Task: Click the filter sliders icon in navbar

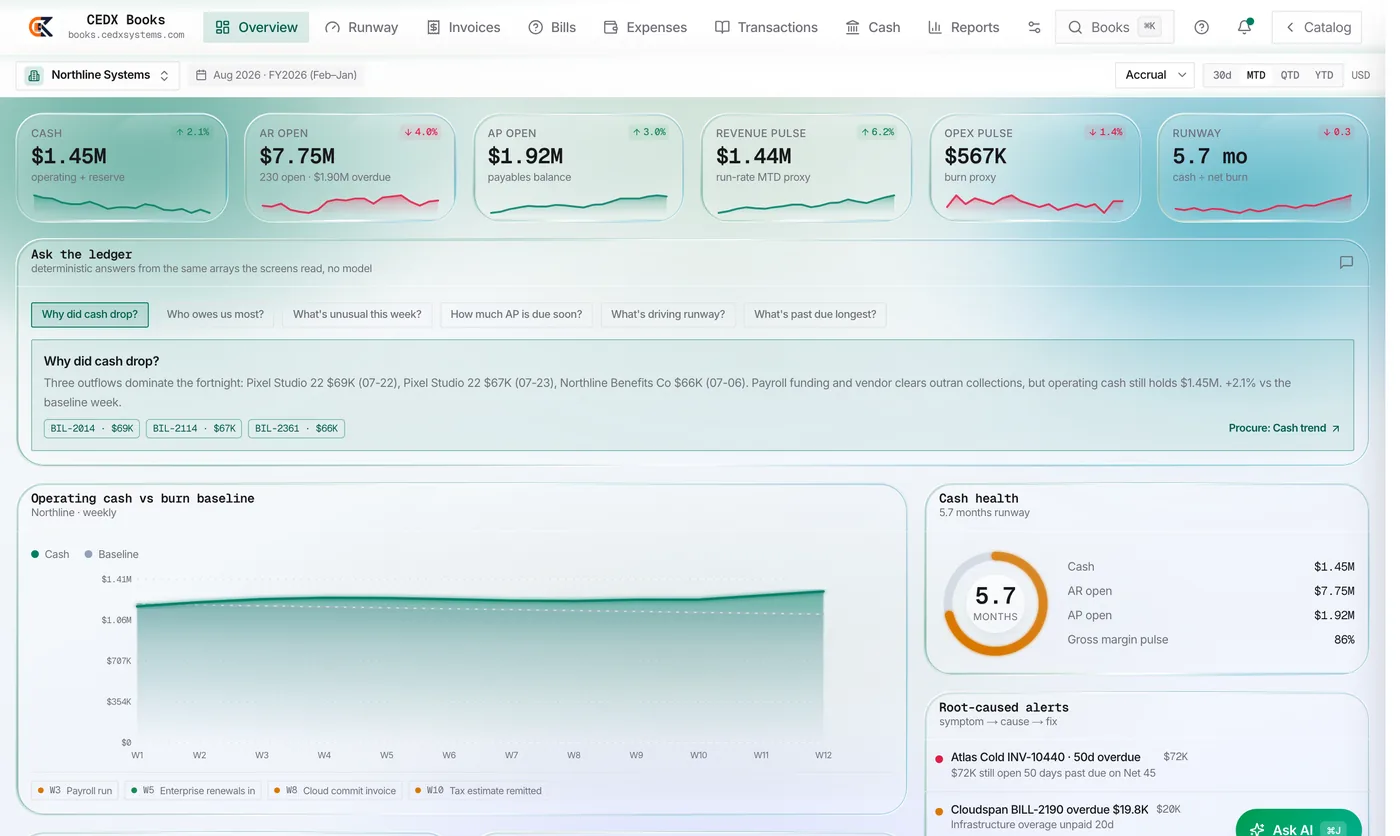Action: pyautogui.click(x=1034, y=27)
